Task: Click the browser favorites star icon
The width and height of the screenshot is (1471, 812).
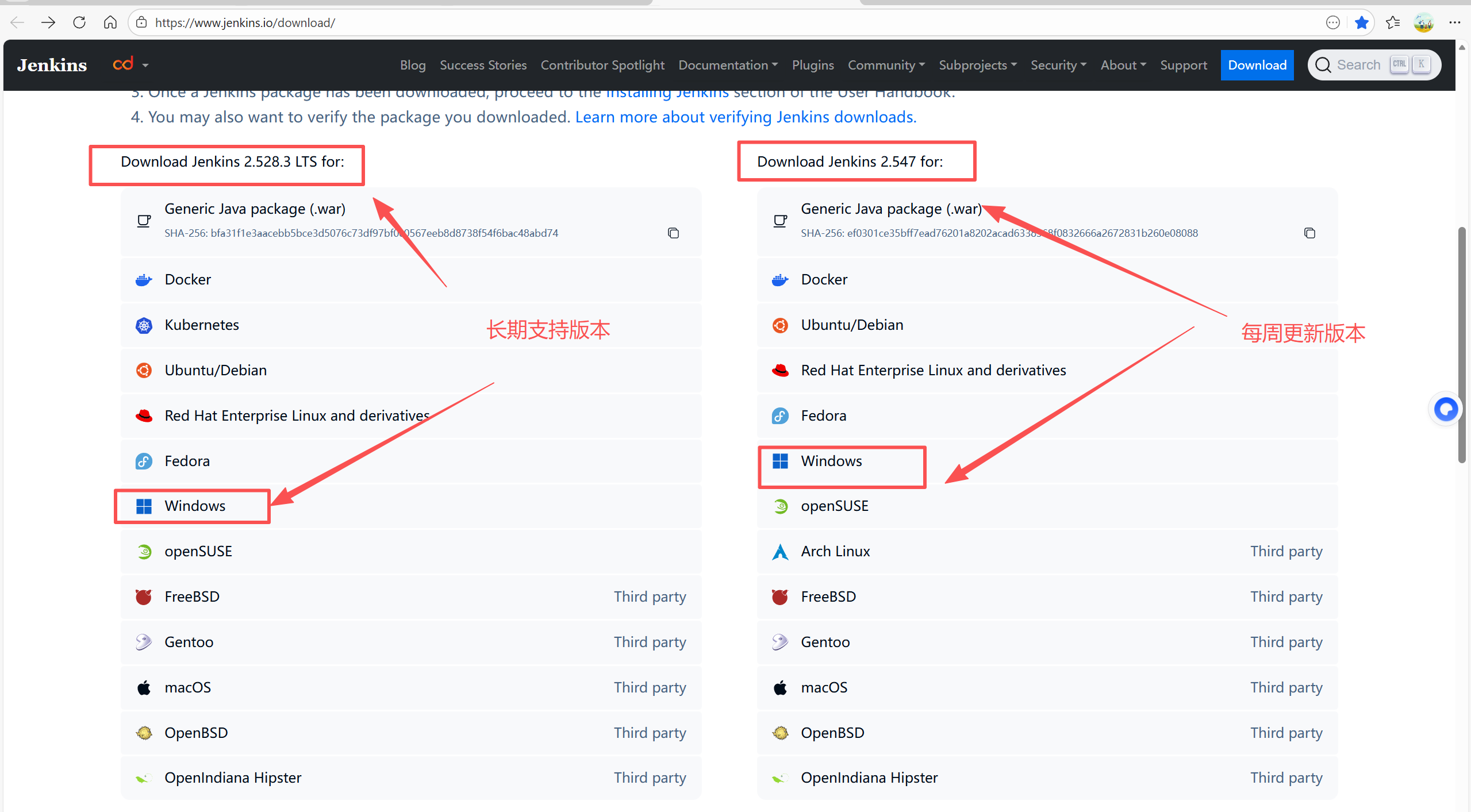Action: 1361,22
